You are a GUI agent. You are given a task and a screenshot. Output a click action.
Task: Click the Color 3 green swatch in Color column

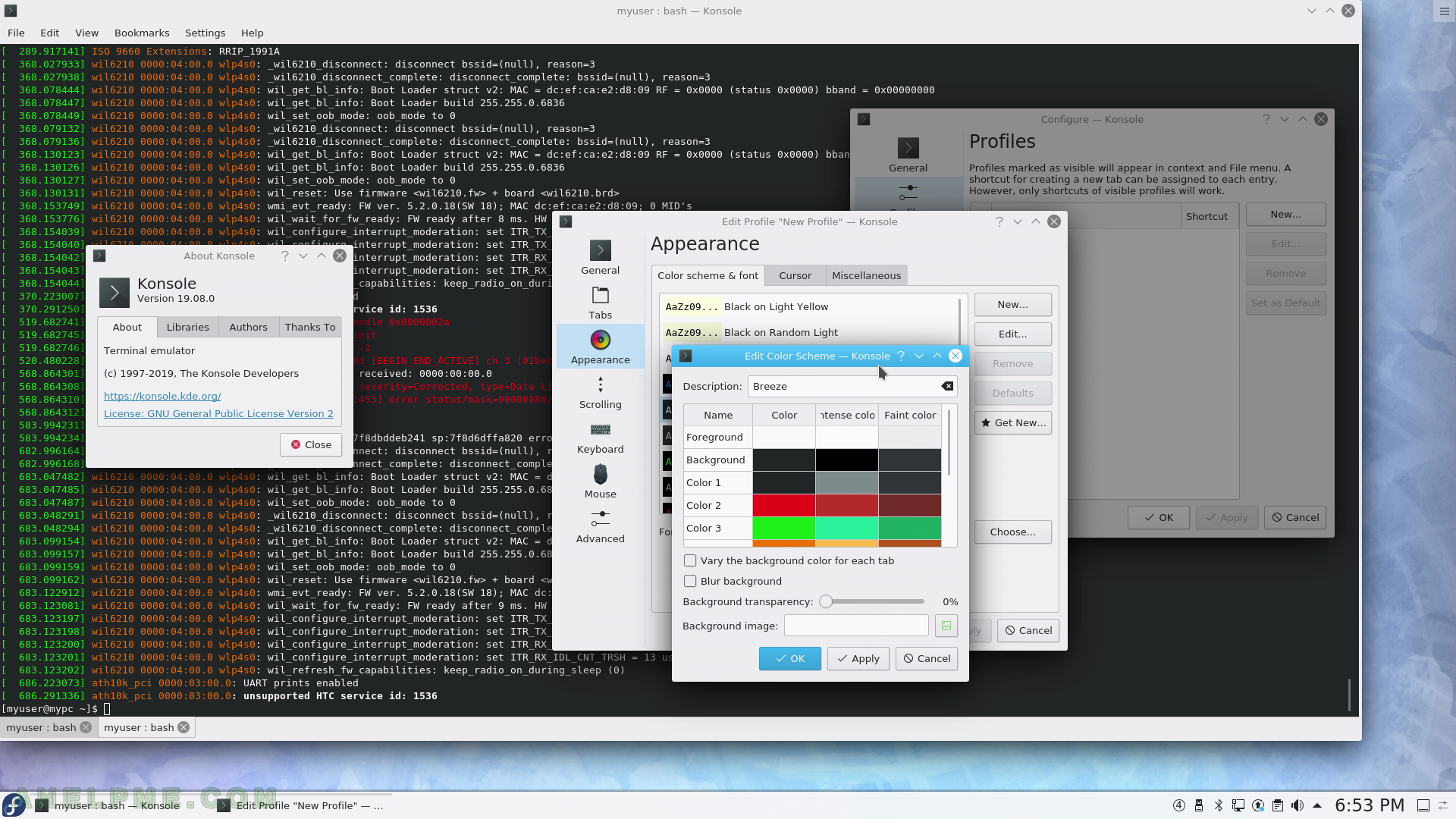[783, 528]
